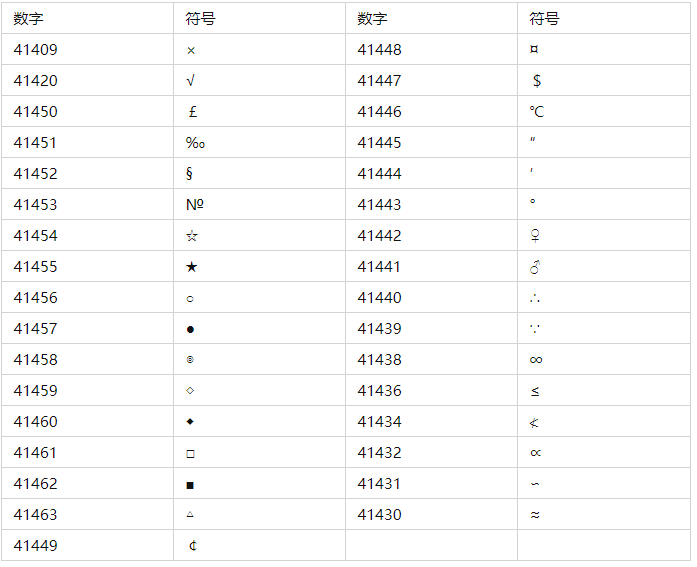Select the number cell 41463
The height and width of the screenshot is (567, 697).
coord(36,515)
